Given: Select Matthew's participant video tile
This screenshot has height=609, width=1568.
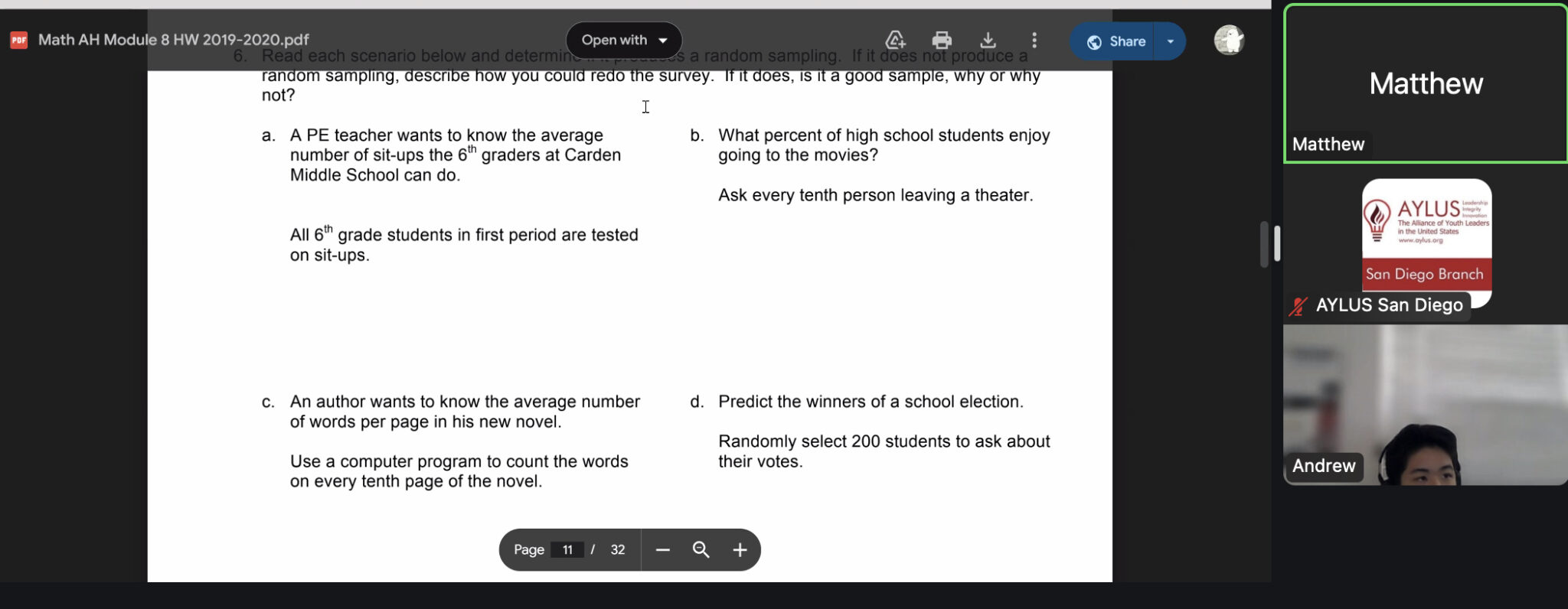Looking at the screenshot, I should [1426, 83].
